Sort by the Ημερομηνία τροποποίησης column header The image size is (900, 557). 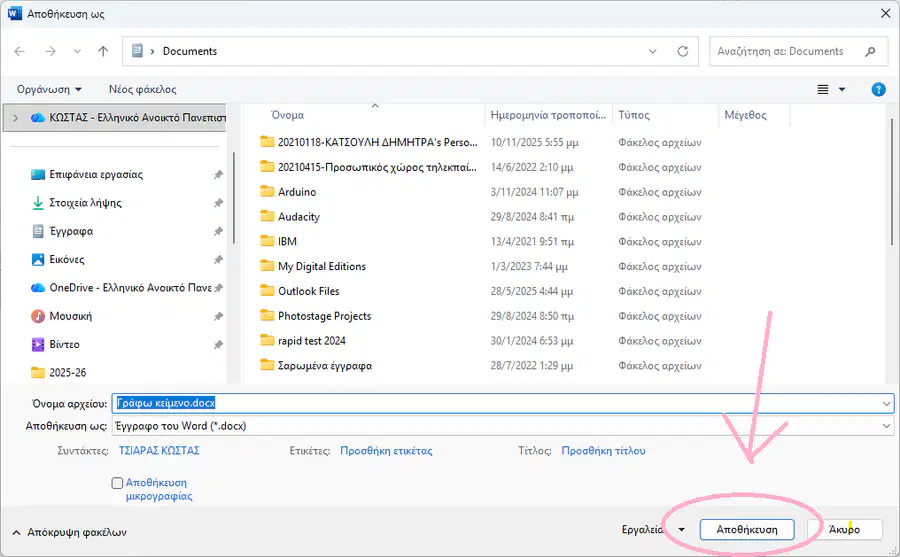pos(549,115)
